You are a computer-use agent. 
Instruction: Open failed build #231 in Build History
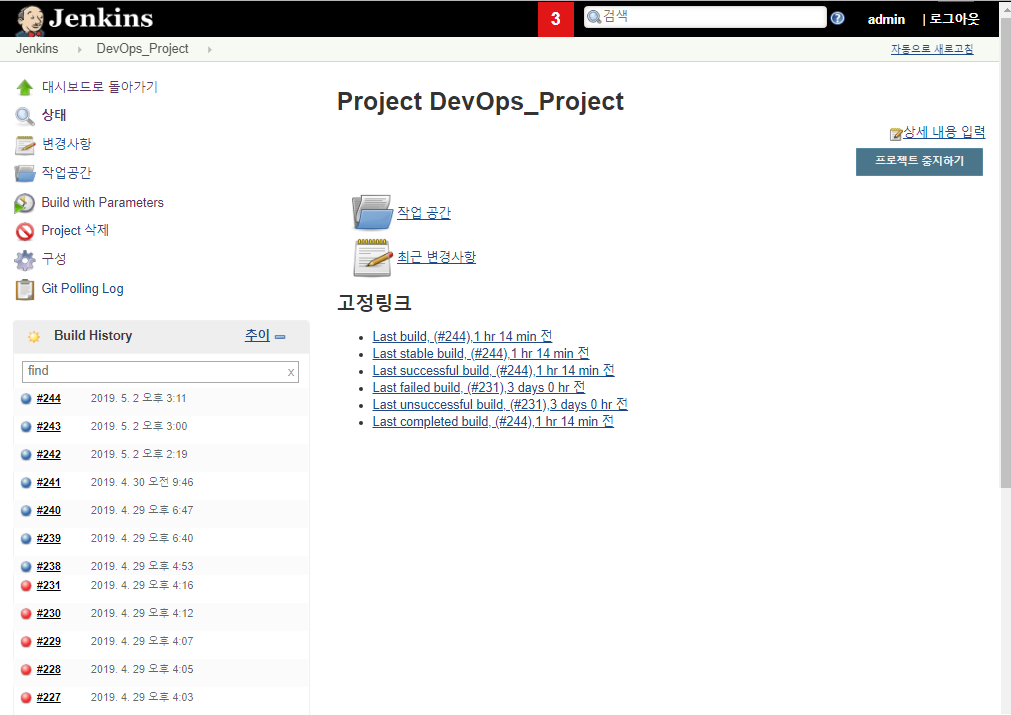pyautogui.click(x=48, y=585)
